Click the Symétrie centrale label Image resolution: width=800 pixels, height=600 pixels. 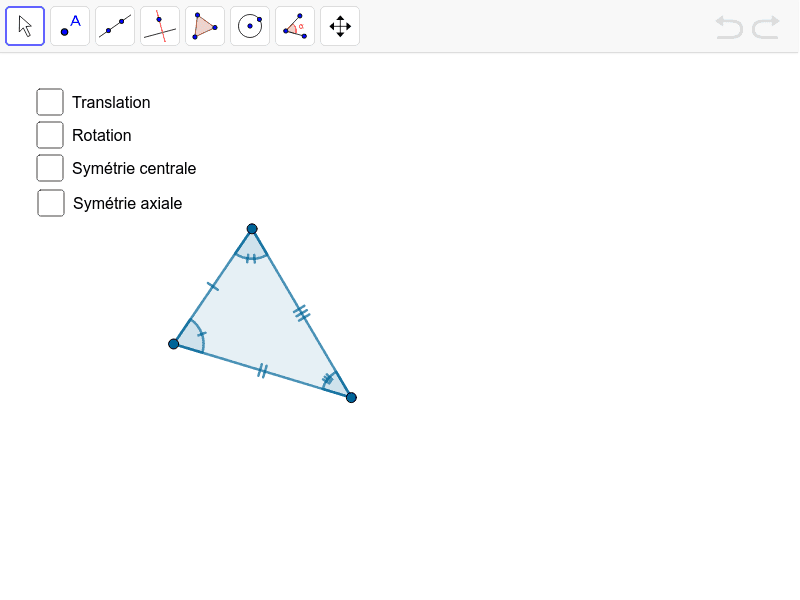point(134,169)
